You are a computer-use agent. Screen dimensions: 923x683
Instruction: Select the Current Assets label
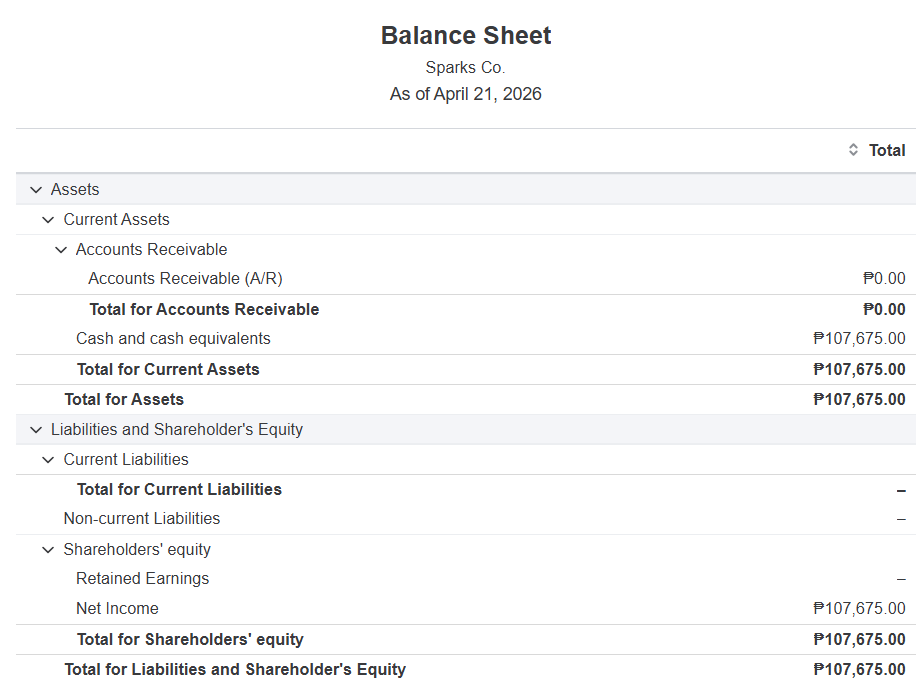click(117, 220)
